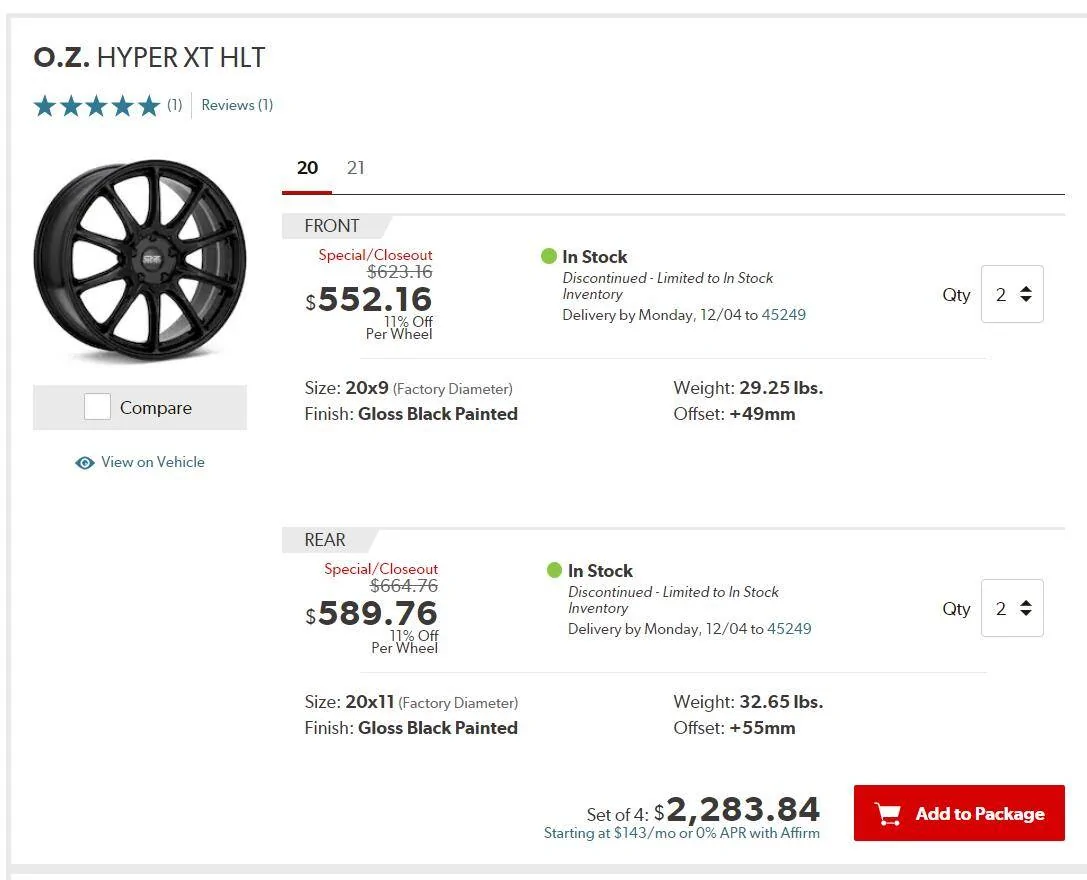Click the REAR Qty stepper arrows
This screenshot has height=880, width=1087.
click(x=1026, y=608)
